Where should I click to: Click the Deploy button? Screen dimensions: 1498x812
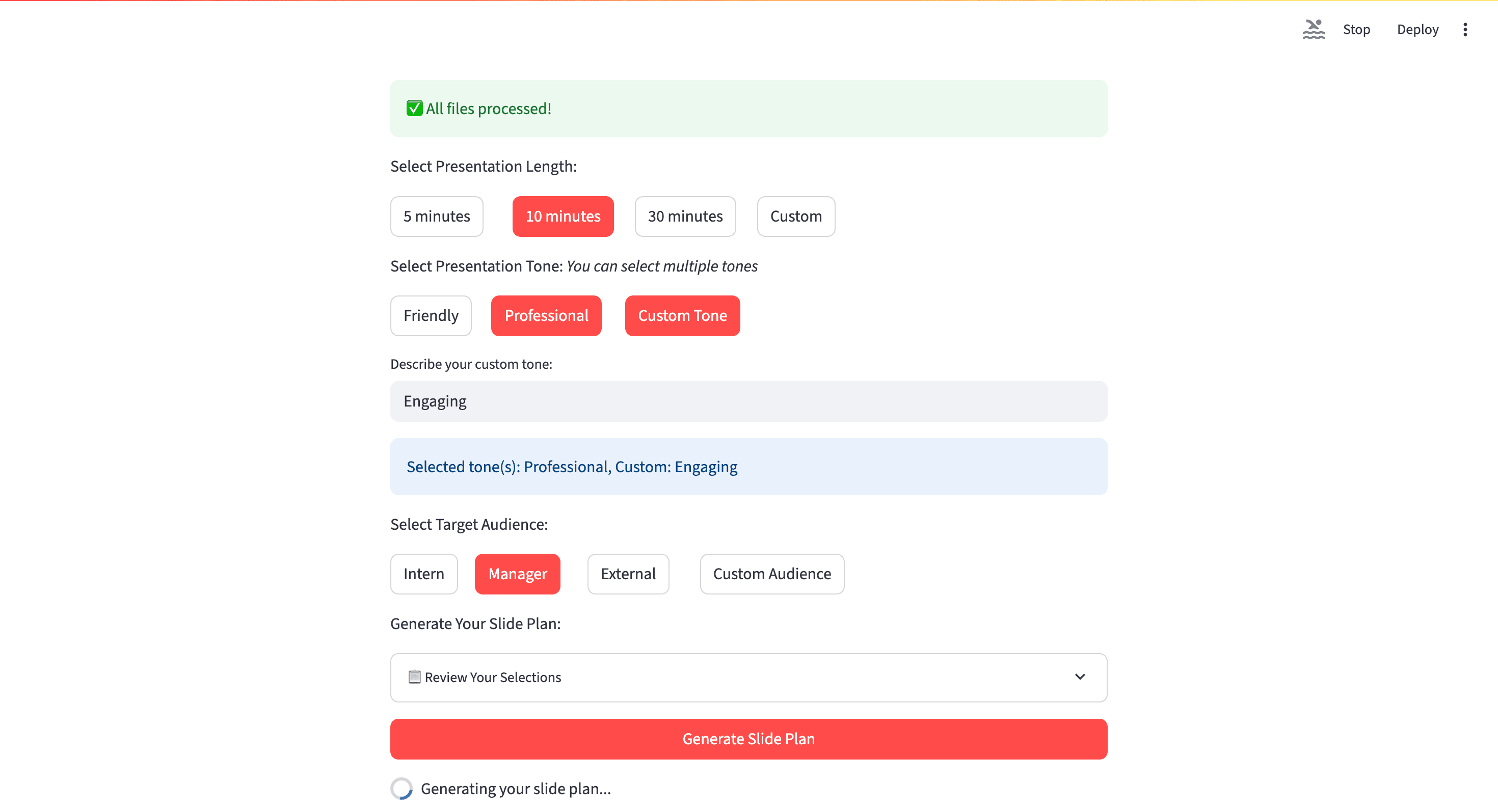[1417, 30]
